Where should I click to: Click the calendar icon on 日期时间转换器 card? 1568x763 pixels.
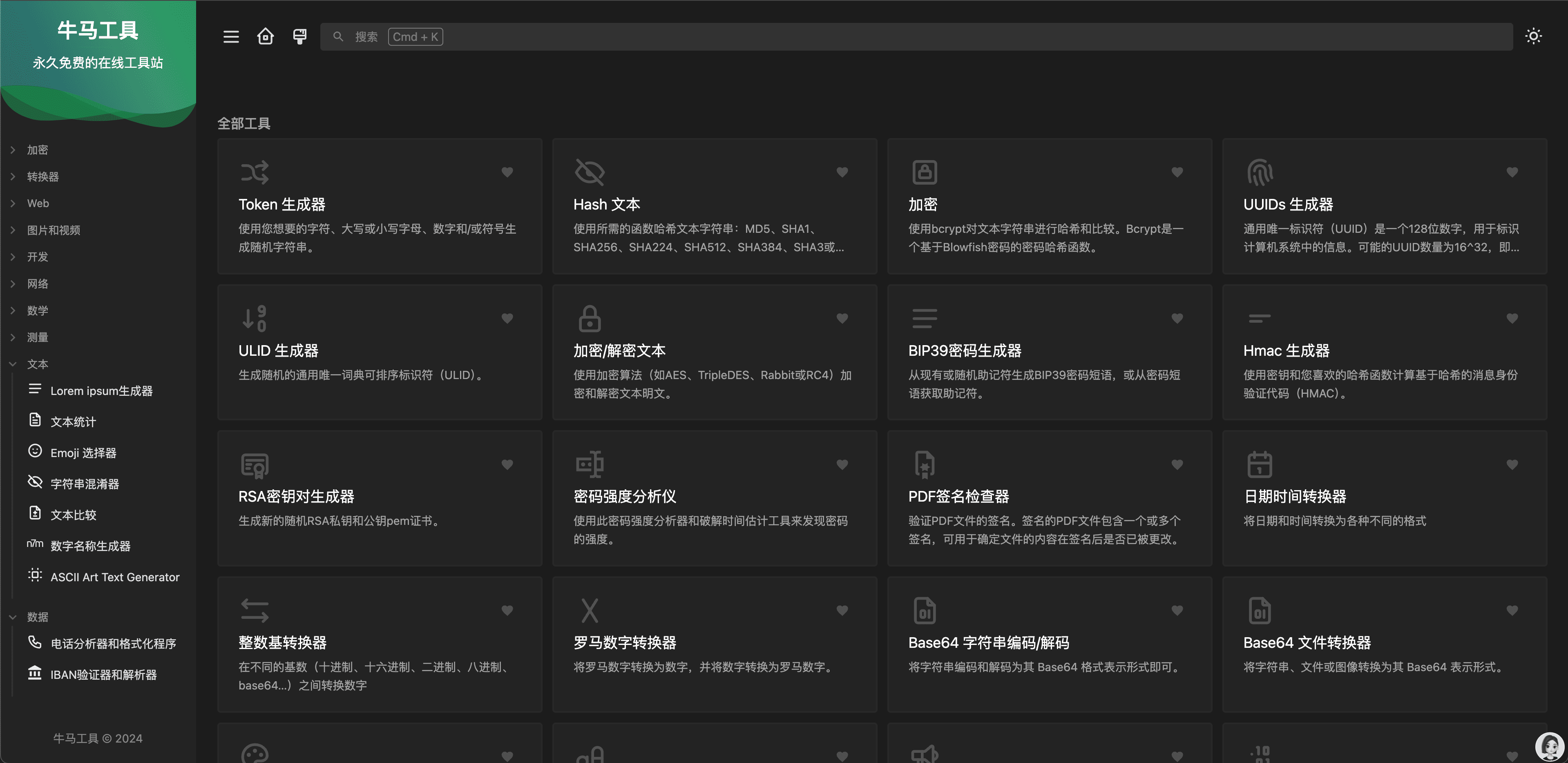(1260, 464)
